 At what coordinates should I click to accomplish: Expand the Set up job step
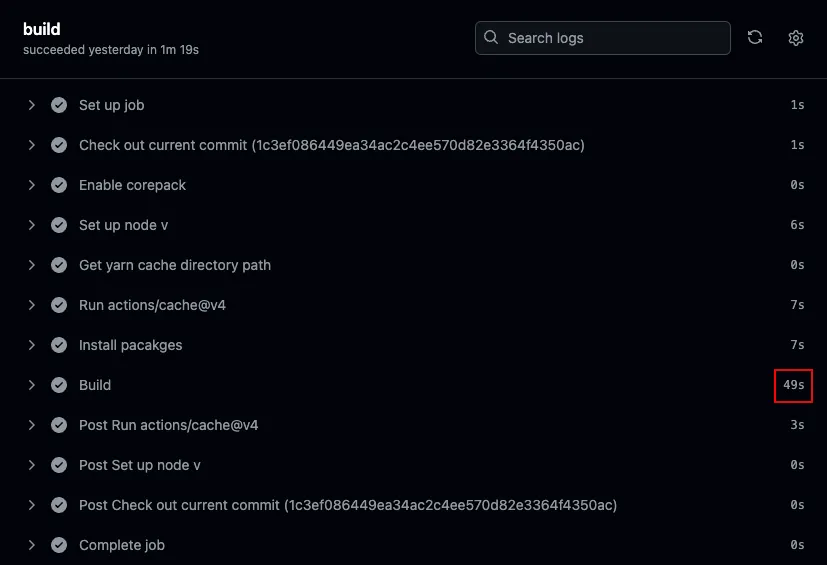click(32, 105)
